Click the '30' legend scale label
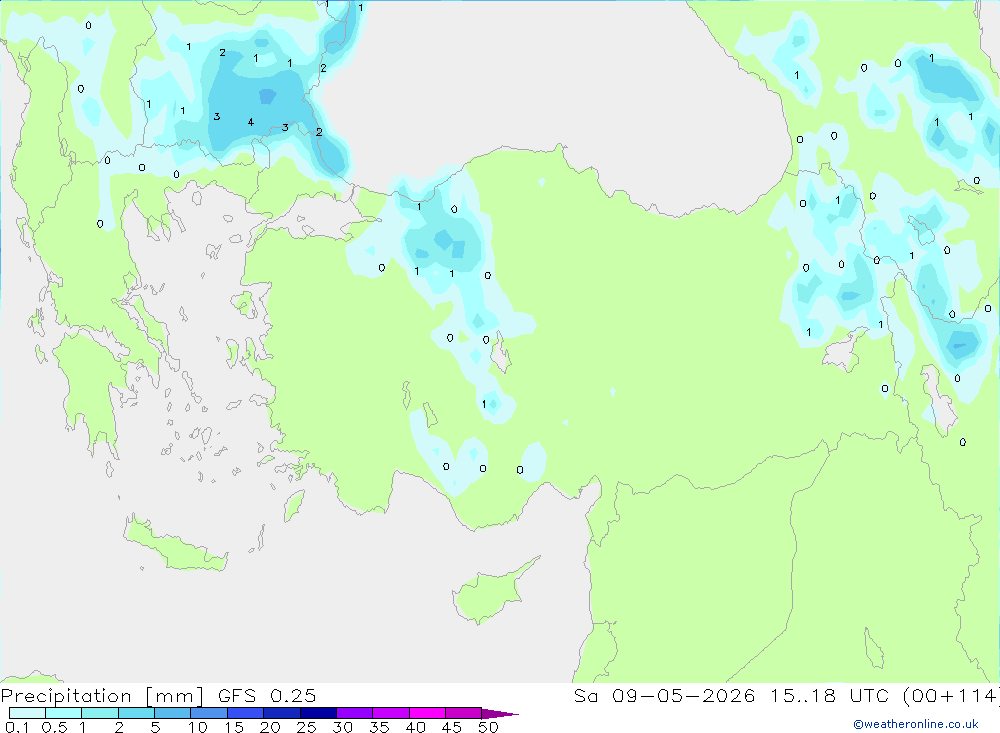This screenshot has height=733, width=1000. click(343, 727)
